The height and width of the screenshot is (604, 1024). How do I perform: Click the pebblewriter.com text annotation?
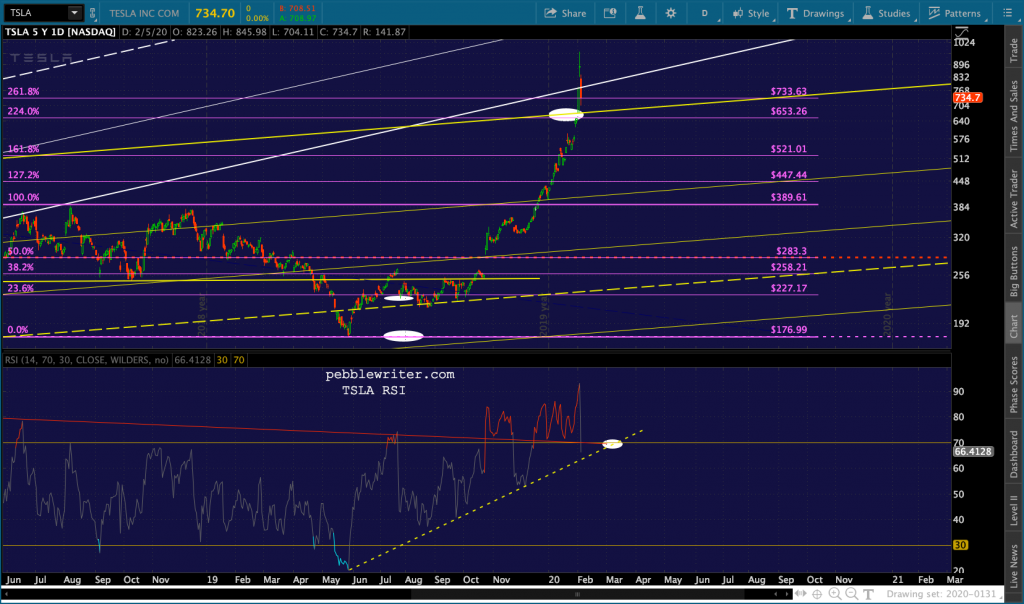(x=390, y=375)
